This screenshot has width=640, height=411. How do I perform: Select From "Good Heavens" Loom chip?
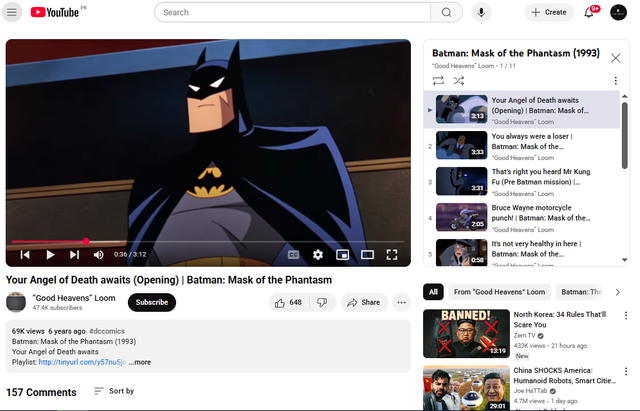pyautogui.click(x=499, y=292)
